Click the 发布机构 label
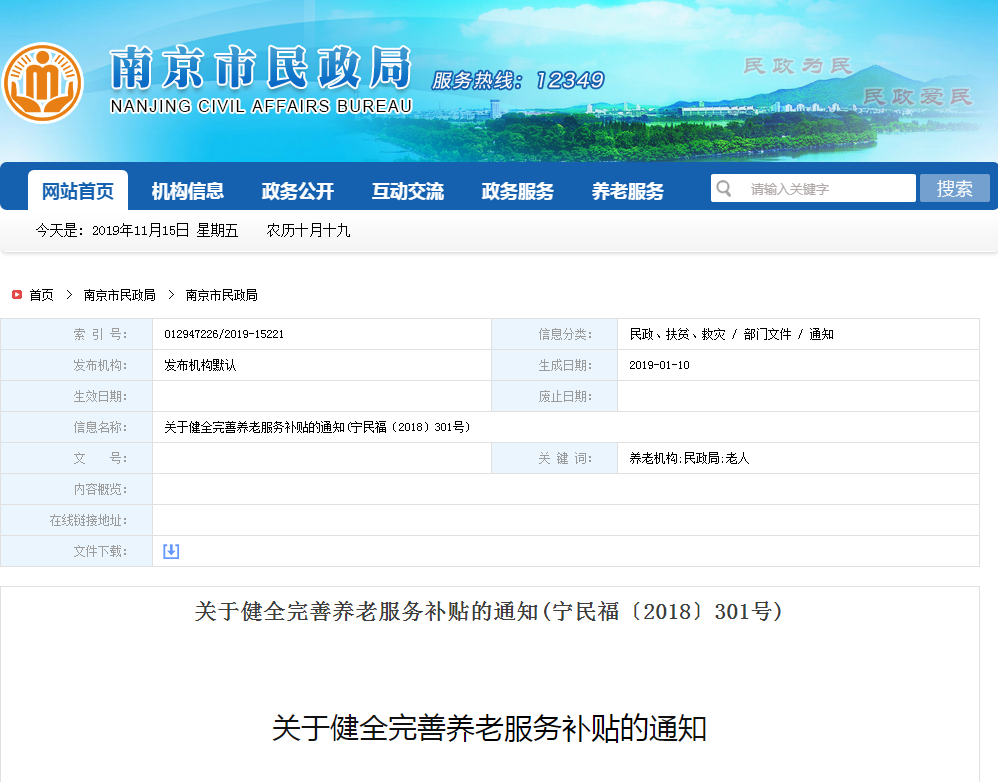This screenshot has height=782, width=998. pyautogui.click(x=100, y=365)
